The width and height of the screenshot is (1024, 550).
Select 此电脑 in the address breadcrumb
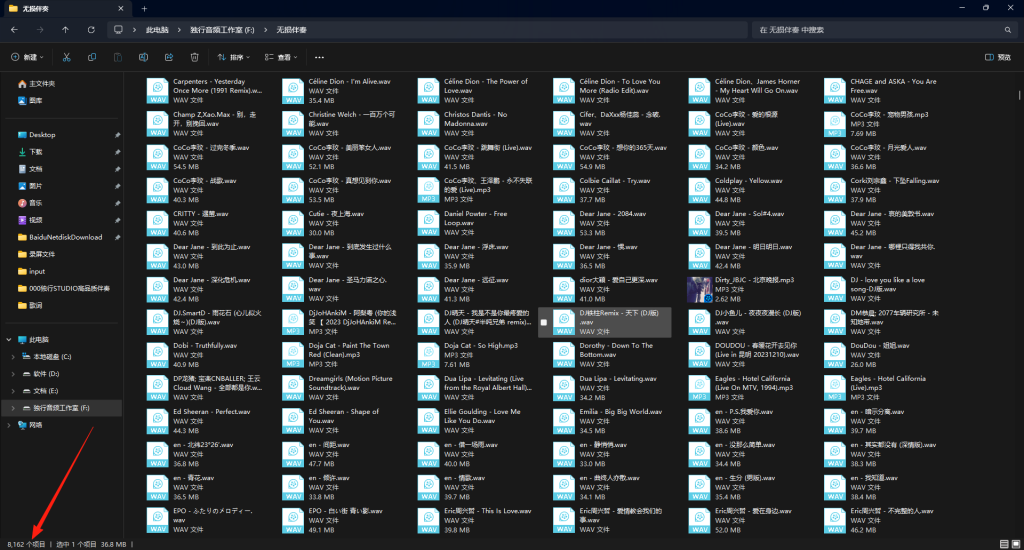[157, 30]
